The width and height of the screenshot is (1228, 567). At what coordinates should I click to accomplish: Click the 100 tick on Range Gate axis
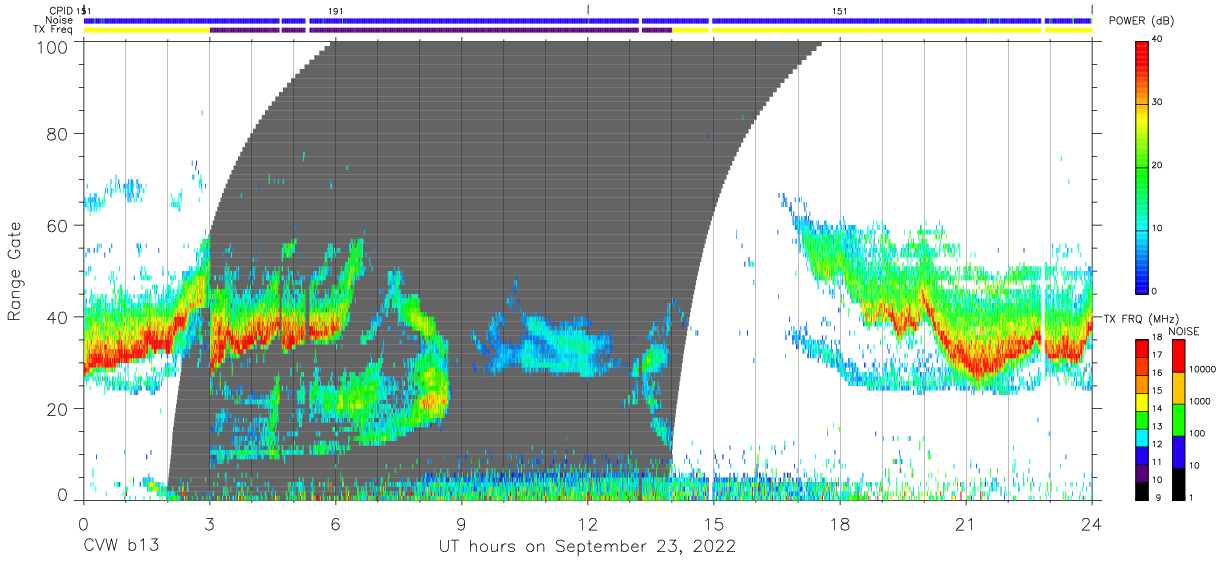point(54,46)
